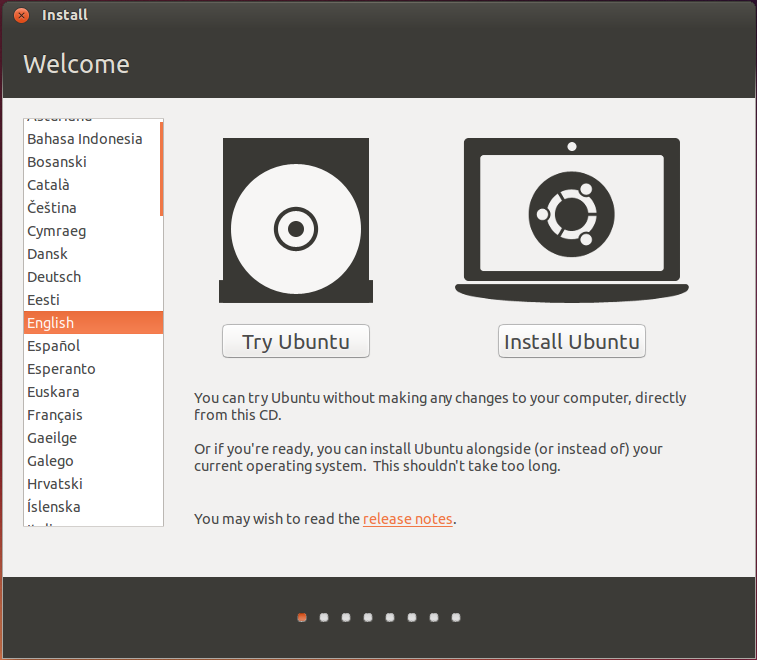Select Français as the language

coord(93,415)
